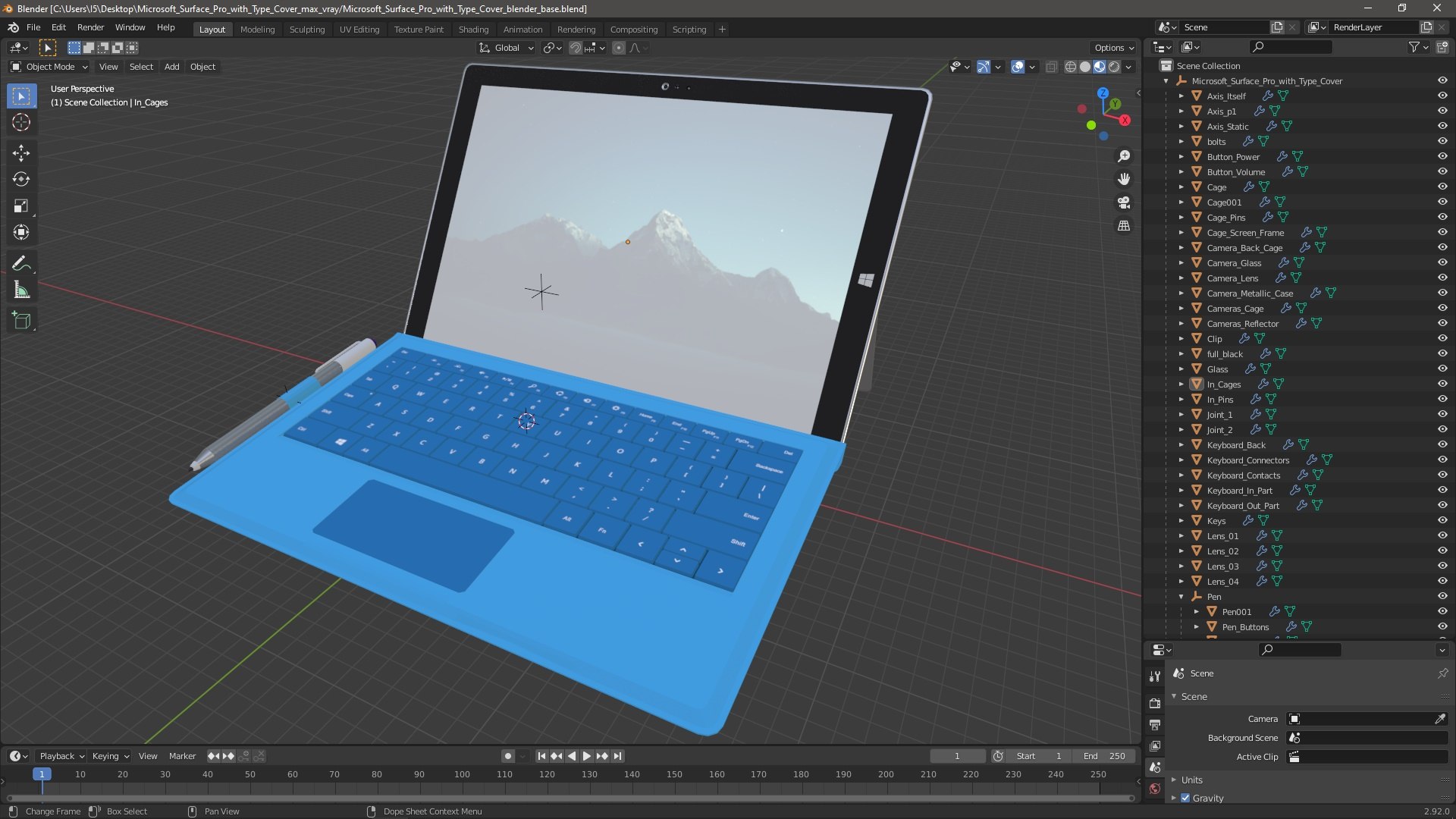
Task: Open the viewport Add menu
Action: click(x=171, y=67)
